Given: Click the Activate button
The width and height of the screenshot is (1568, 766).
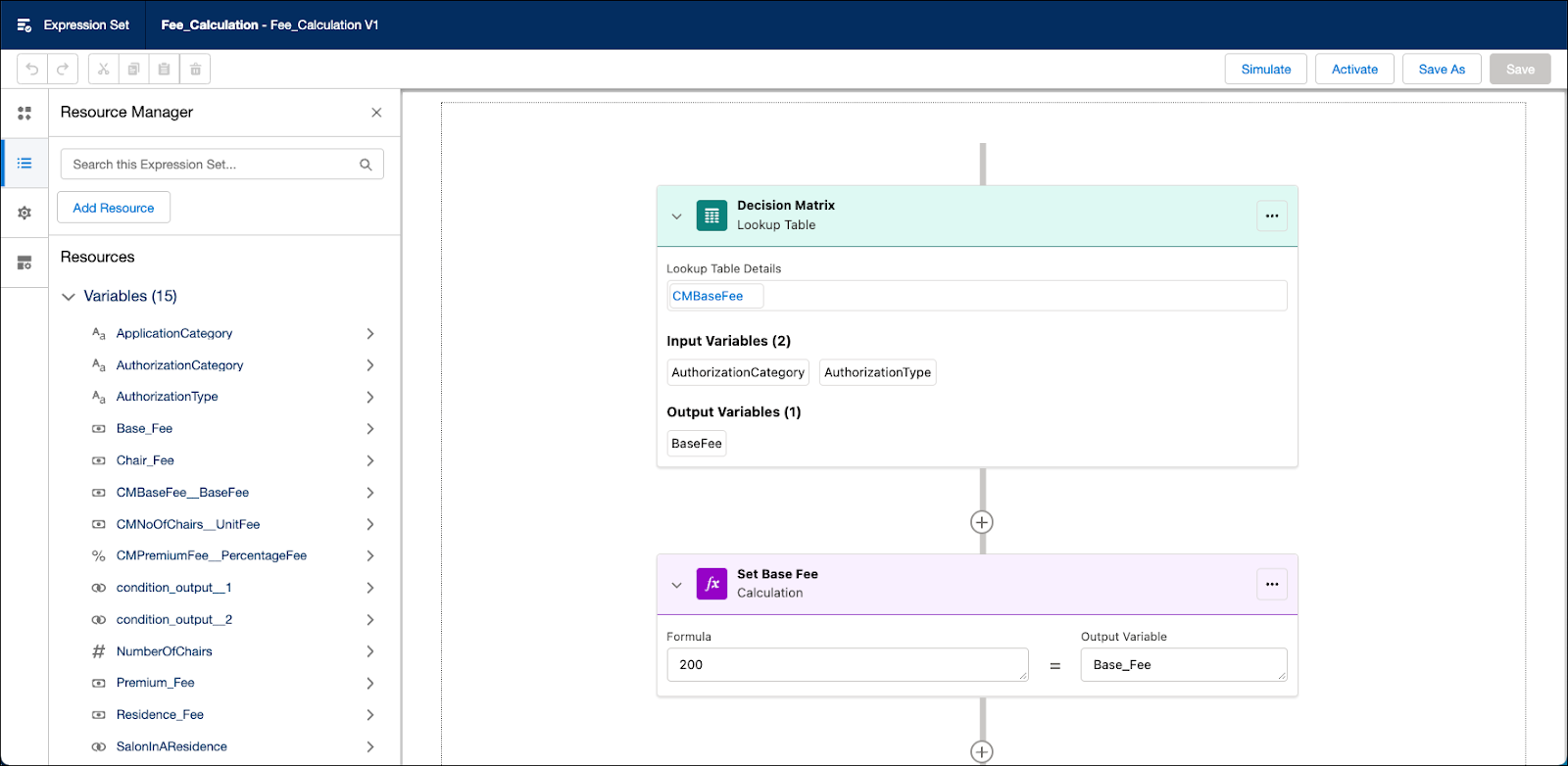Looking at the screenshot, I should point(1354,70).
